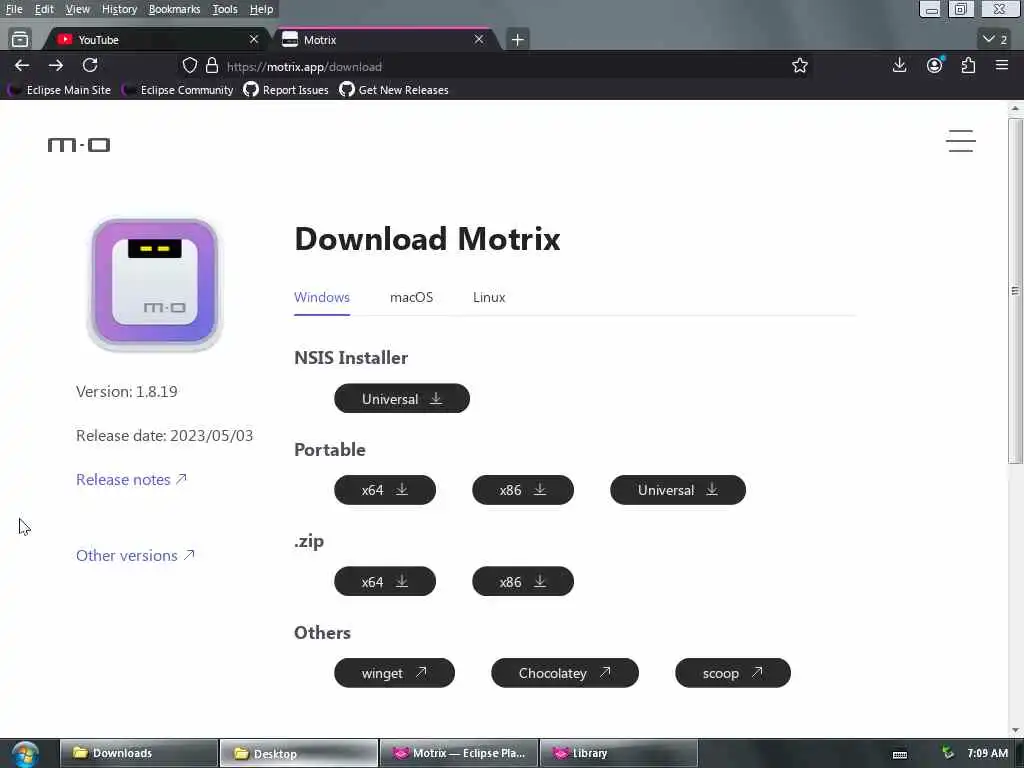Click the scrollbar up arrow

click(x=1015, y=108)
